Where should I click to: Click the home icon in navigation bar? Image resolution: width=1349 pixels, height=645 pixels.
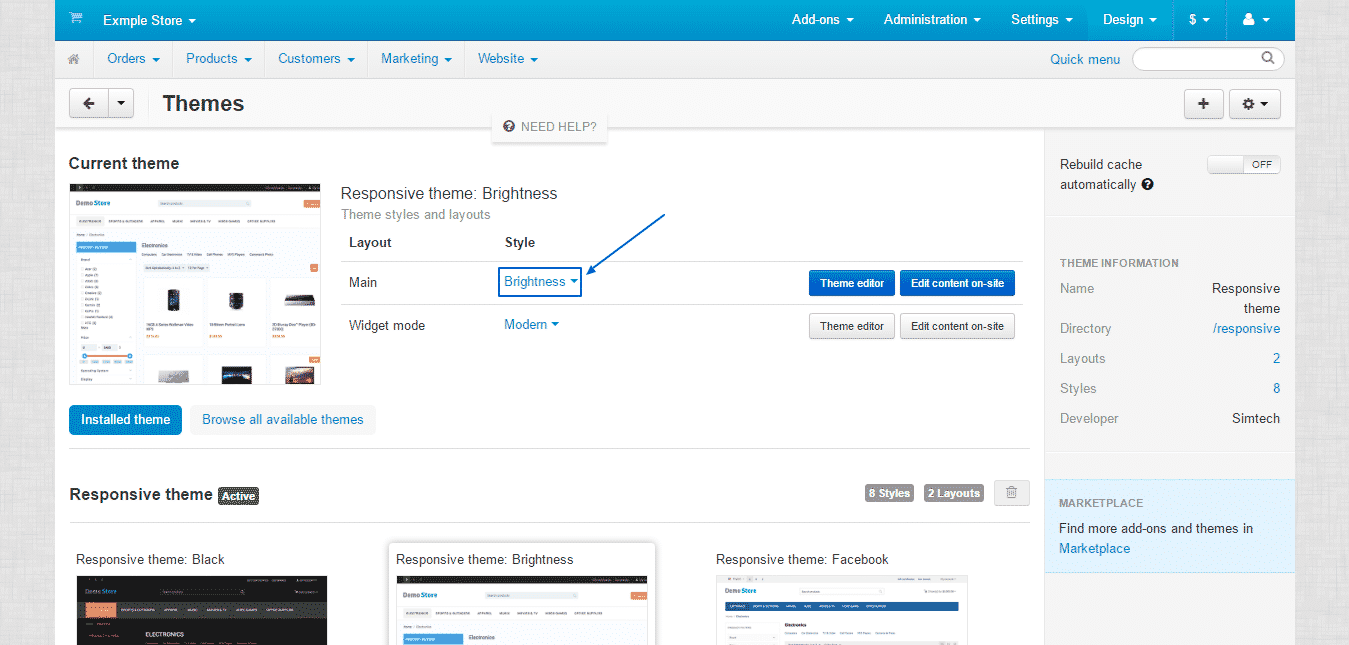[x=74, y=59]
